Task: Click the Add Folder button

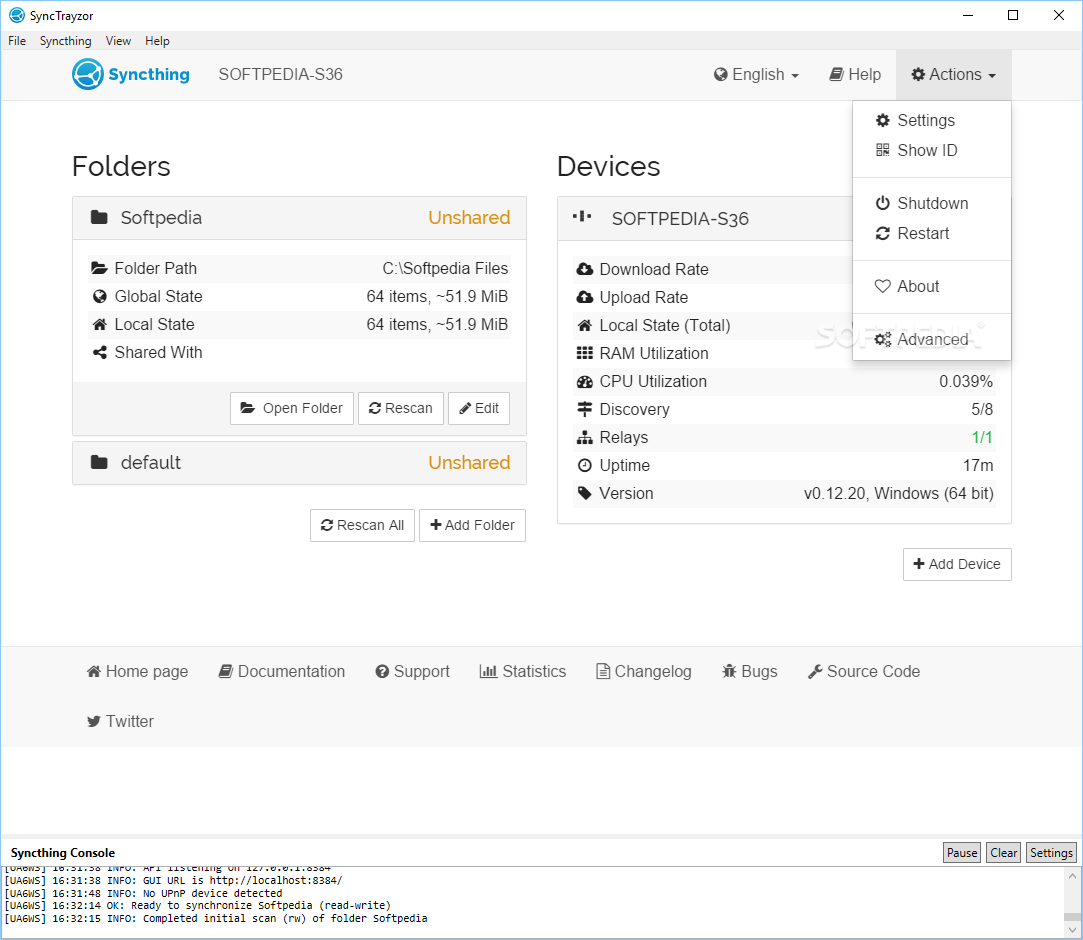Action: point(472,525)
